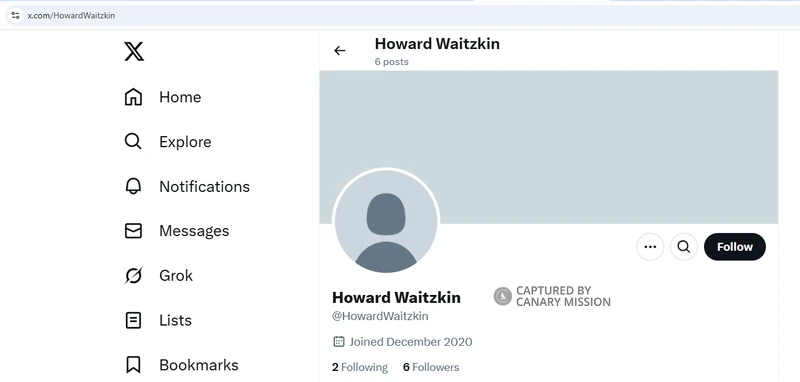Open Explore in the sidebar
This screenshot has height=382, width=800.
168,142
